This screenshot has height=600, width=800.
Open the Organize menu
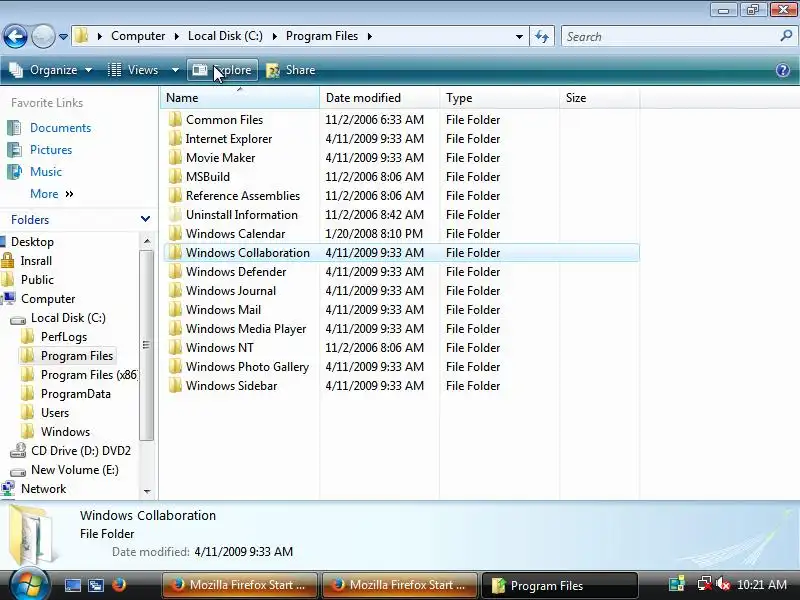click(x=51, y=70)
